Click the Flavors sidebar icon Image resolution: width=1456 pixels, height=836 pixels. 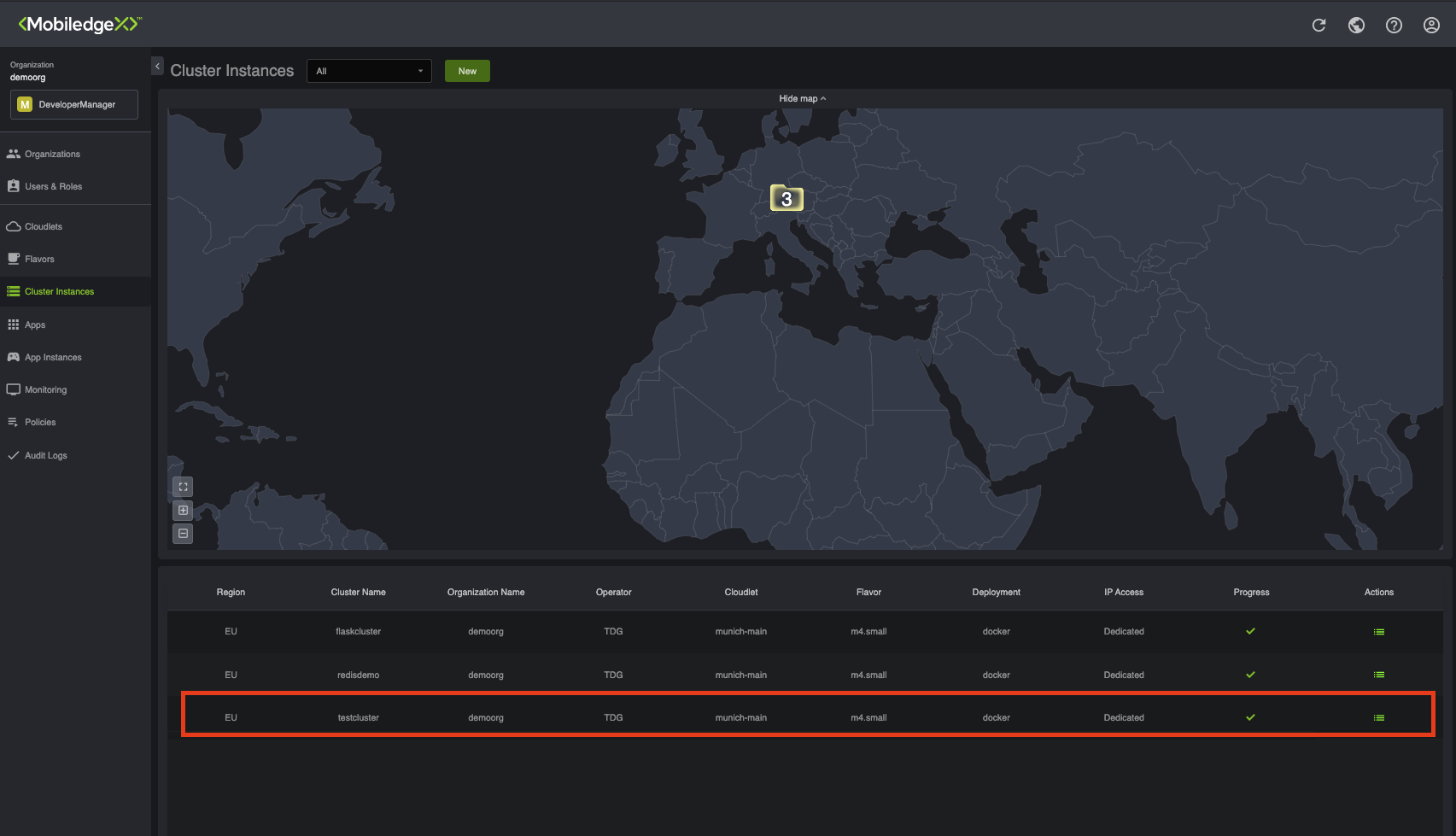pyautogui.click(x=13, y=259)
